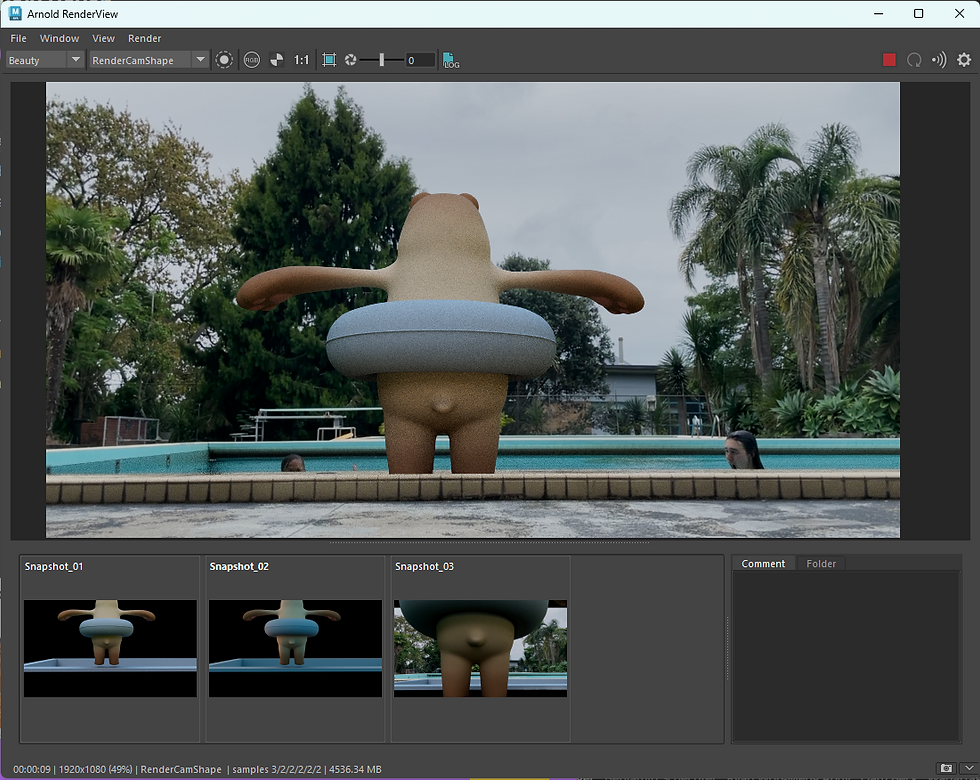Set view to 1:1 actual size
980x780 pixels.
(301, 60)
